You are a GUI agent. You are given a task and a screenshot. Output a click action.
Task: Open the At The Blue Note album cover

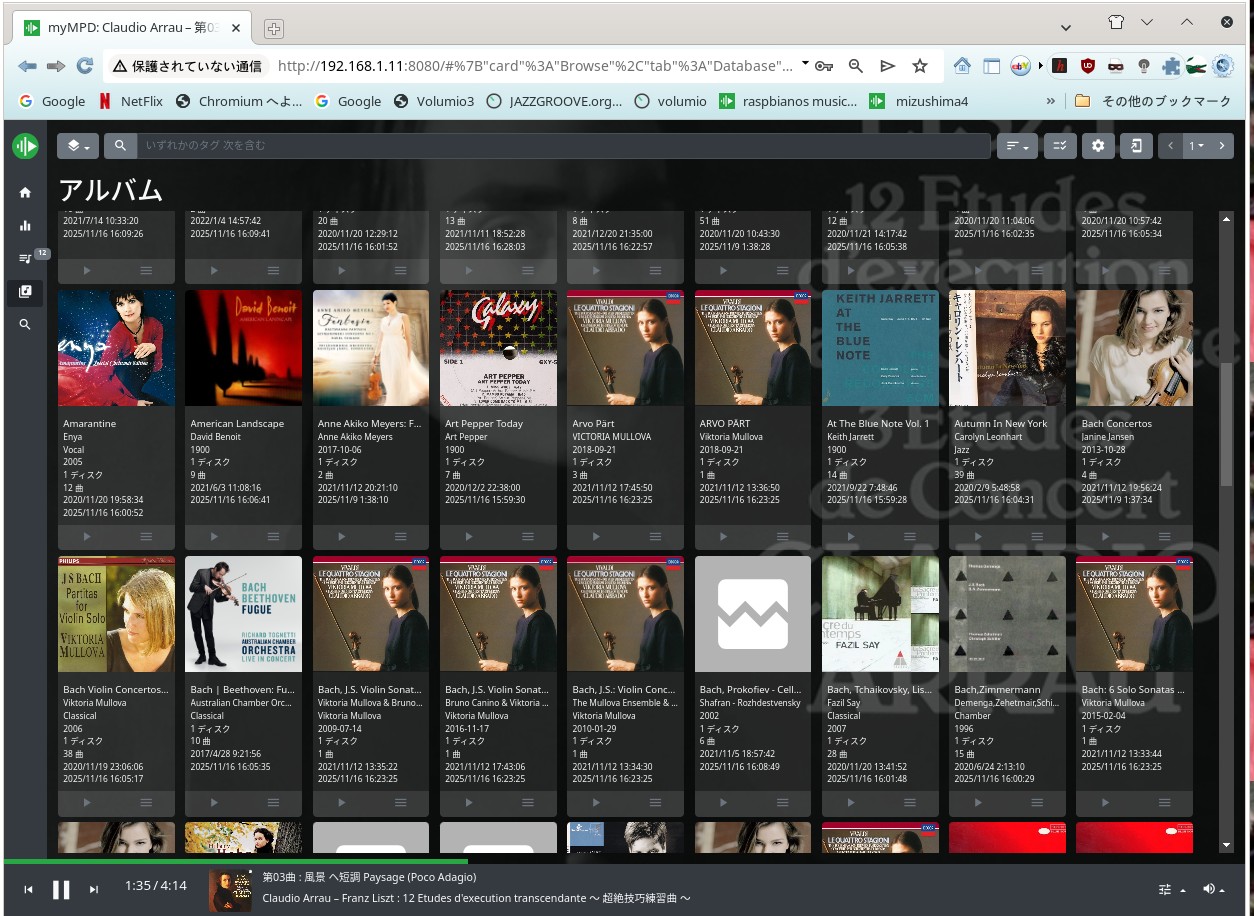pyautogui.click(x=880, y=348)
